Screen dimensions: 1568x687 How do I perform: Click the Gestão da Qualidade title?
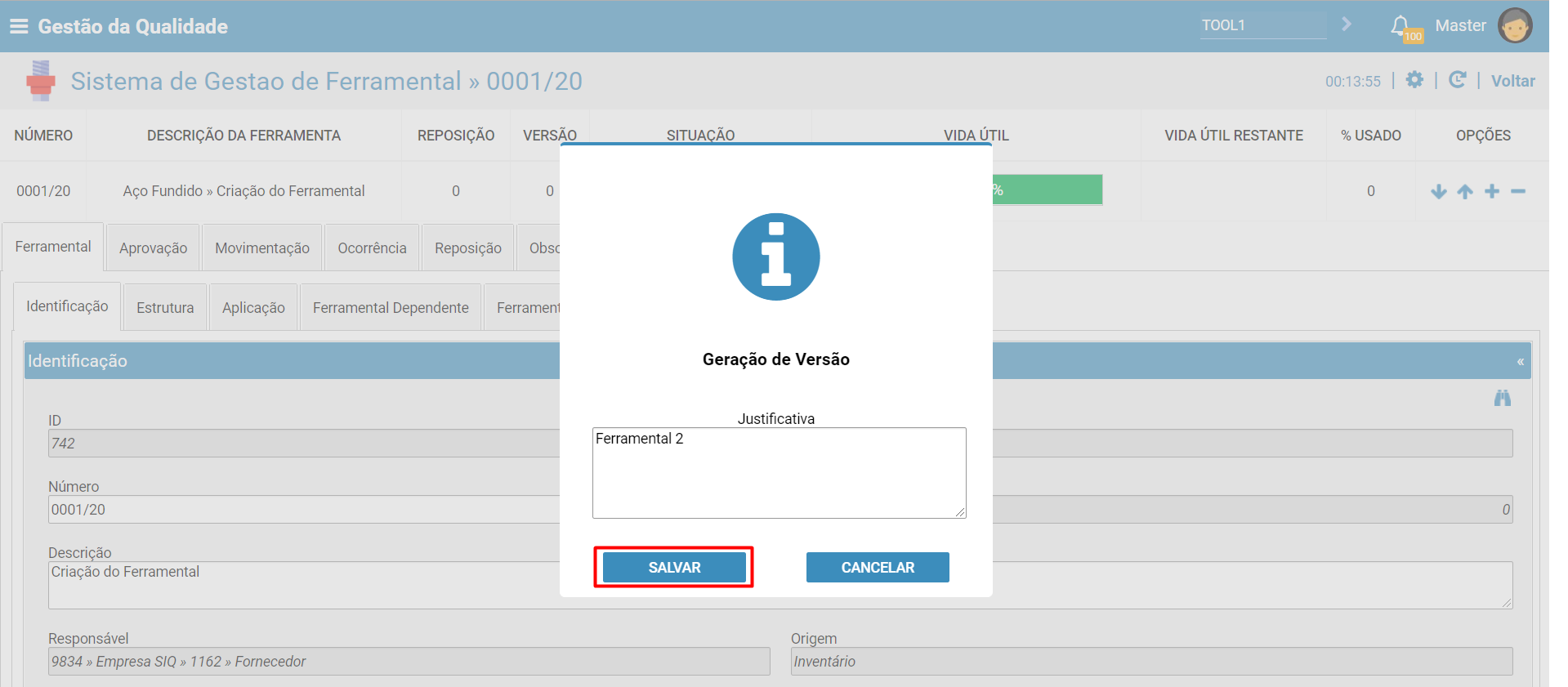pyautogui.click(x=132, y=26)
